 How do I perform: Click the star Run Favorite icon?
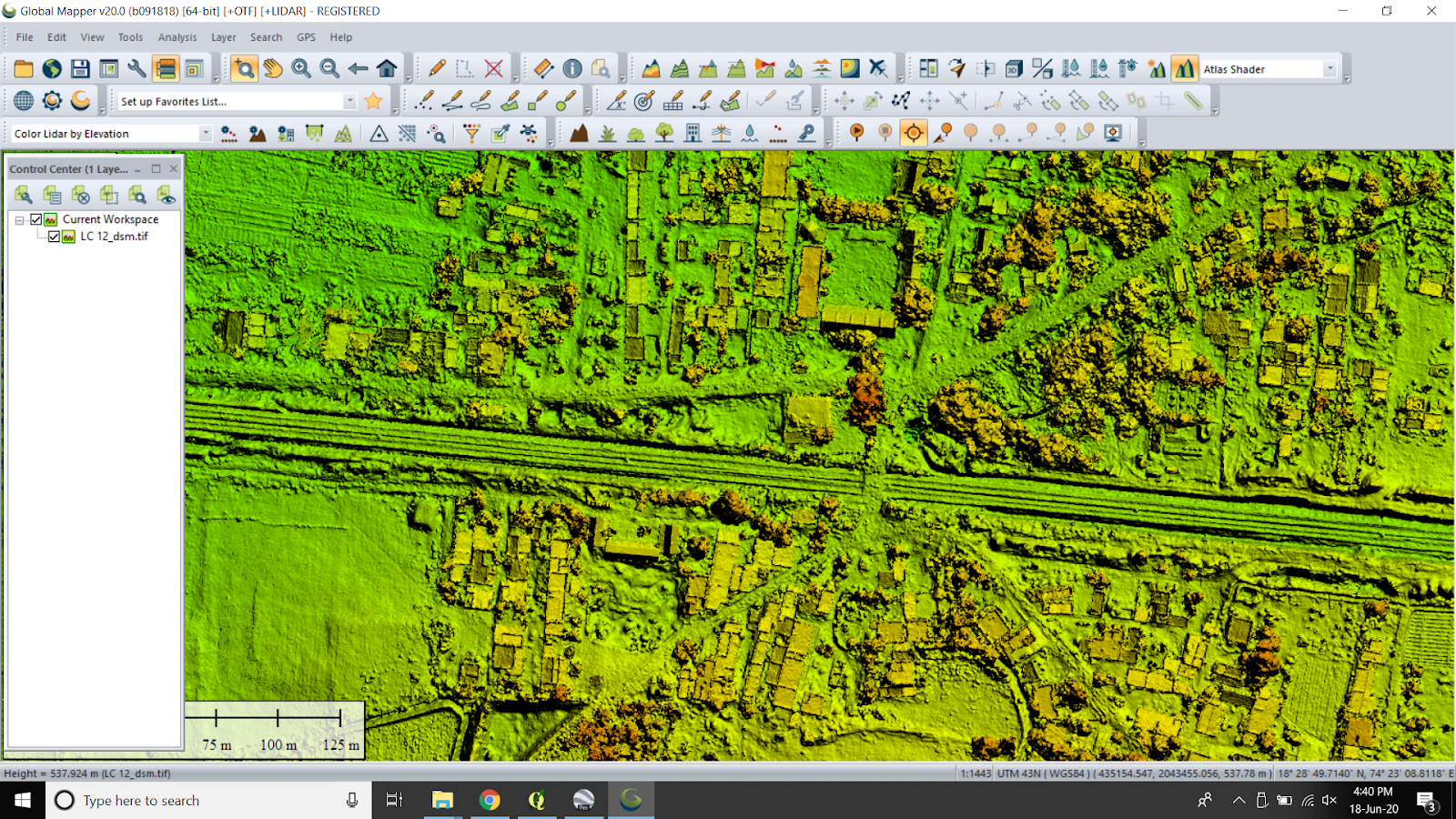[373, 101]
